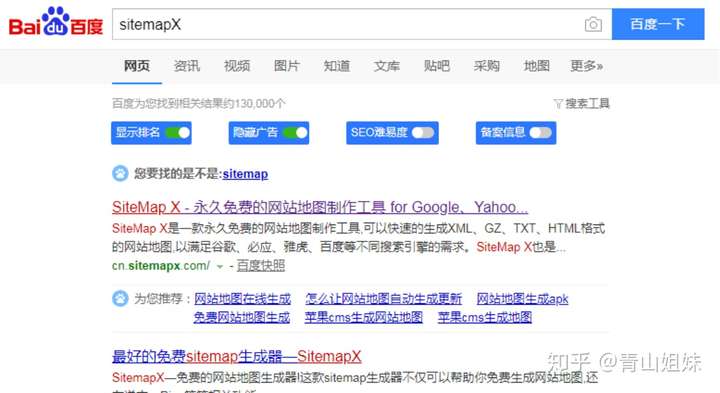The image size is (720, 393).
Task: Go to the 贴吧 tab
Action: (437, 66)
